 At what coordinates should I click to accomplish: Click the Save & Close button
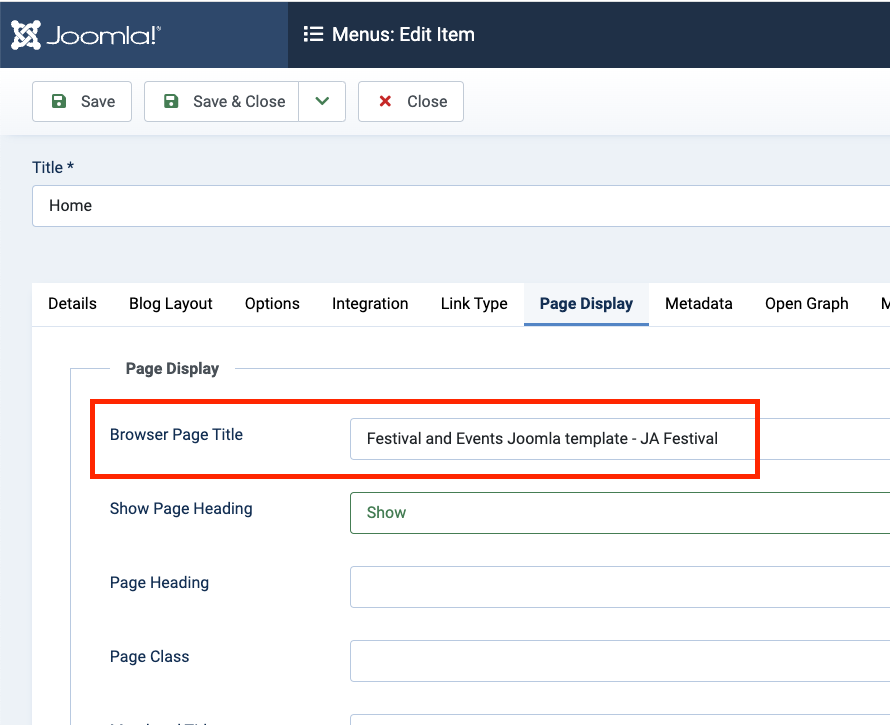click(x=222, y=102)
